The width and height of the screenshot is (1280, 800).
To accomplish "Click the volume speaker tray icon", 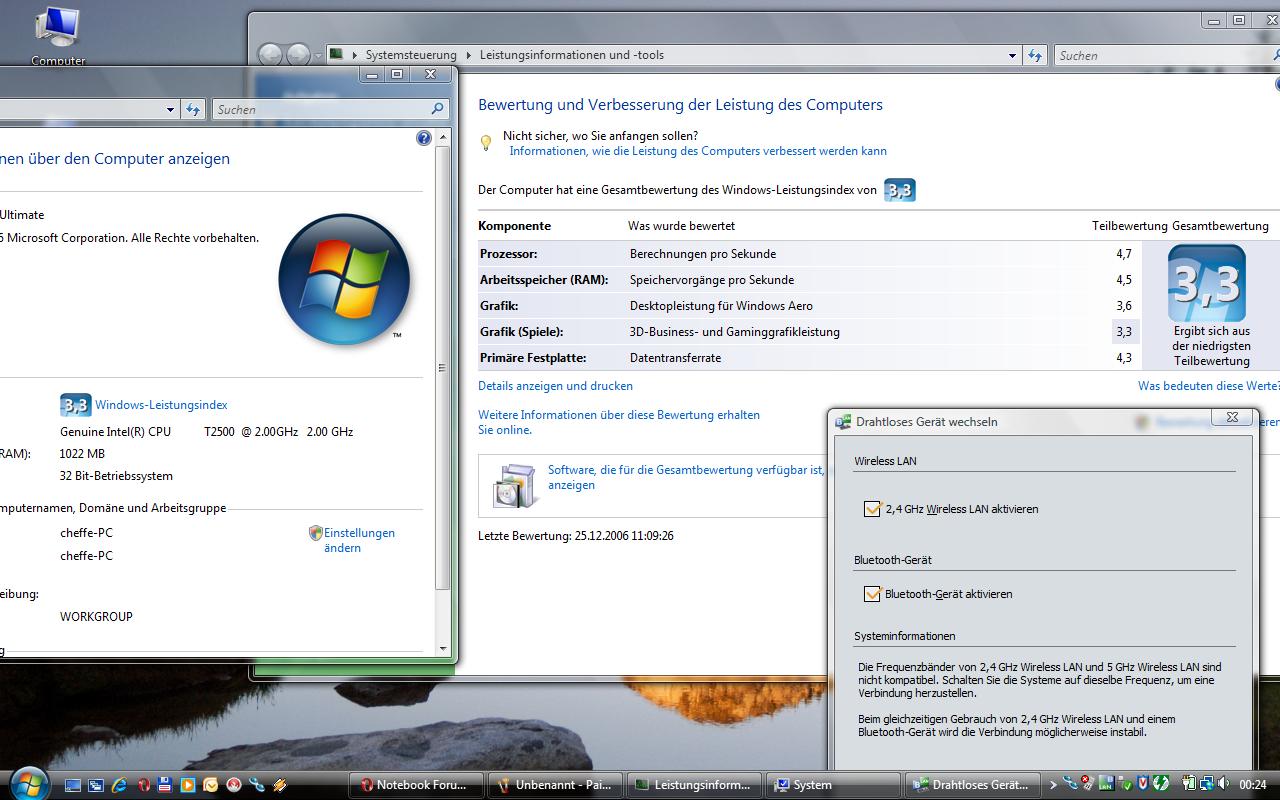I will 1223,784.
